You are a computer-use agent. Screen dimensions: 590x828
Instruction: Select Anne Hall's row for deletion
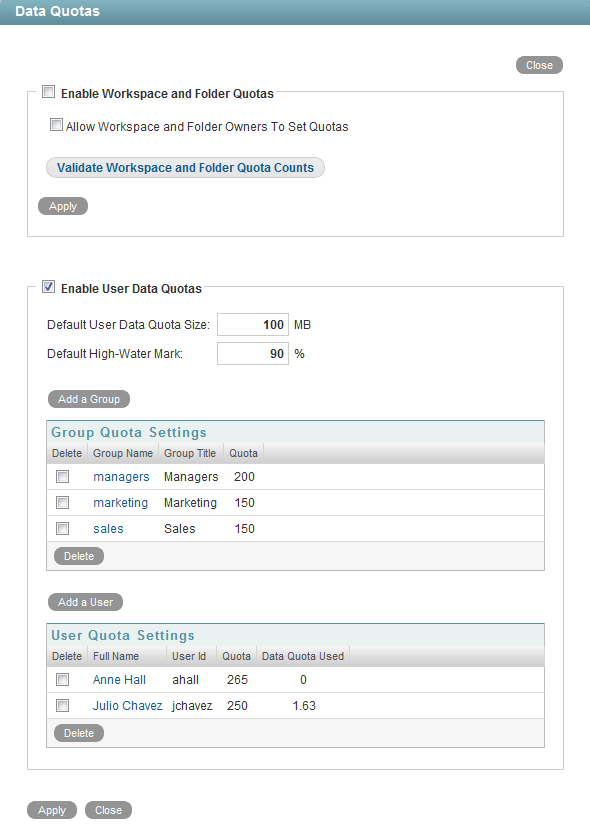click(62, 680)
